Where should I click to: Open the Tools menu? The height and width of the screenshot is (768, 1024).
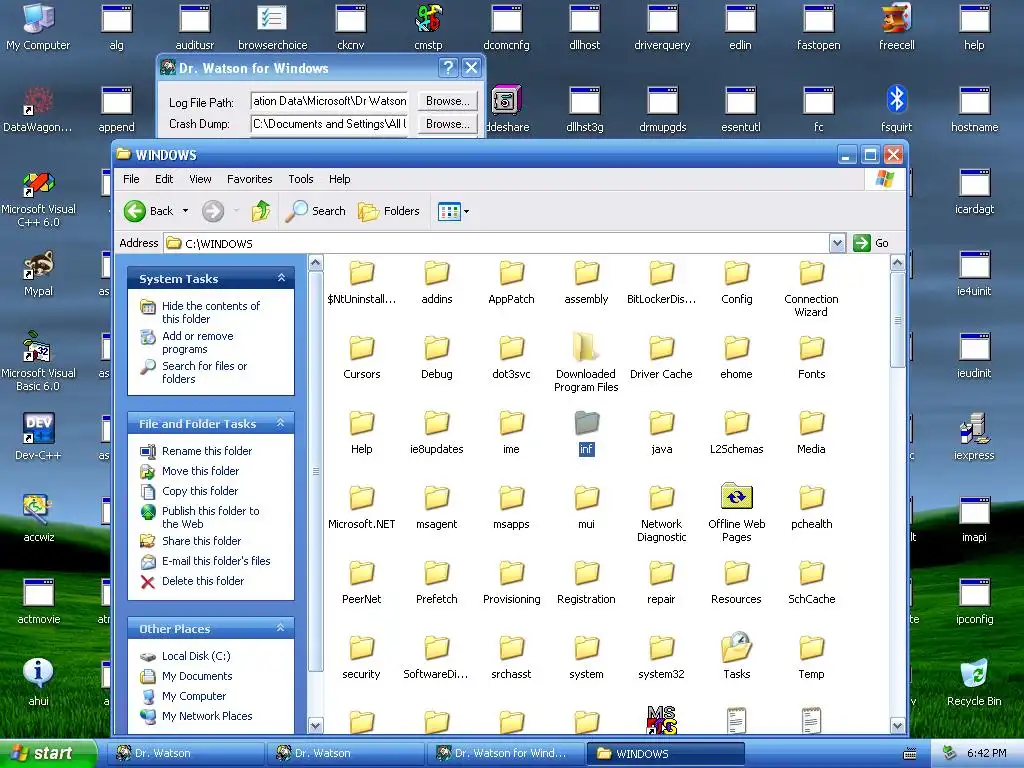(x=300, y=179)
